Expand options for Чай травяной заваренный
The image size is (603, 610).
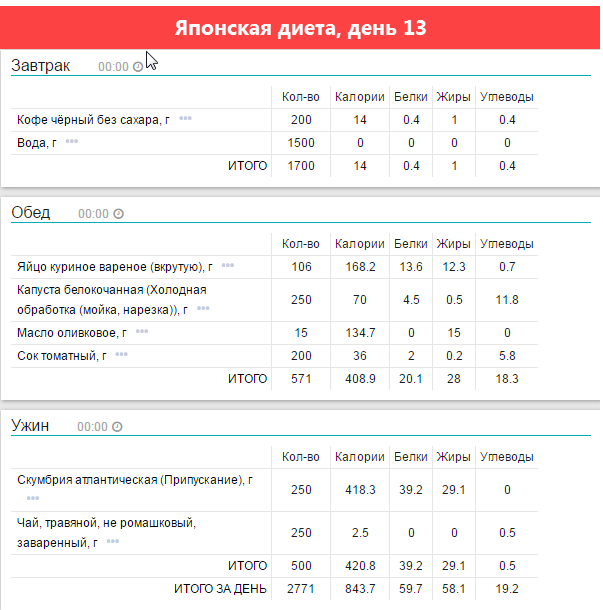(113, 541)
